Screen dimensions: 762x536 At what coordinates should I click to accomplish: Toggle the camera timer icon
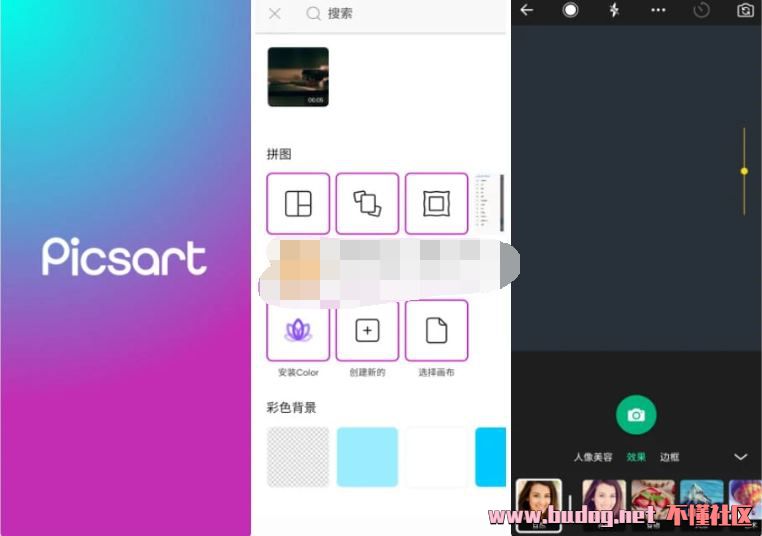pos(701,10)
